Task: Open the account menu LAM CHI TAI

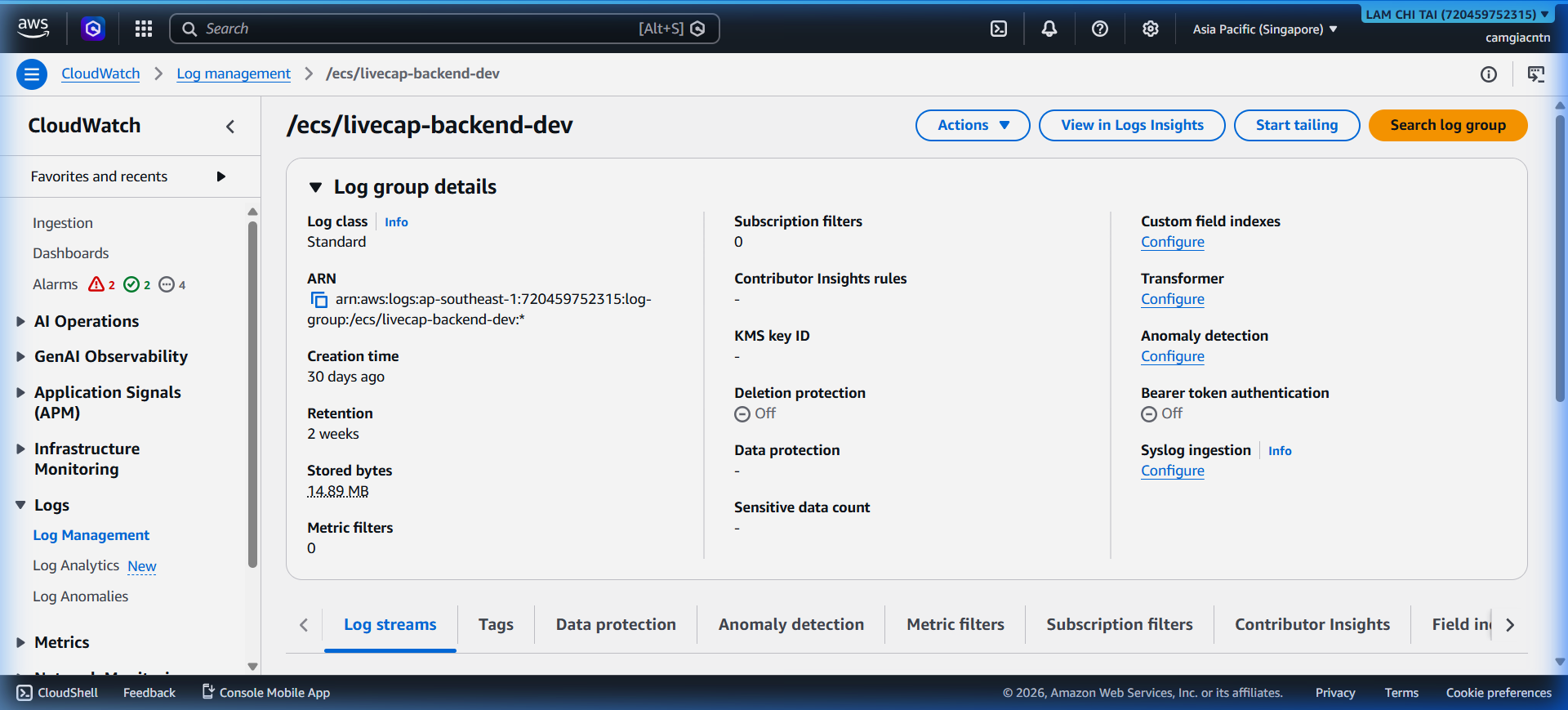Action: [1457, 14]
